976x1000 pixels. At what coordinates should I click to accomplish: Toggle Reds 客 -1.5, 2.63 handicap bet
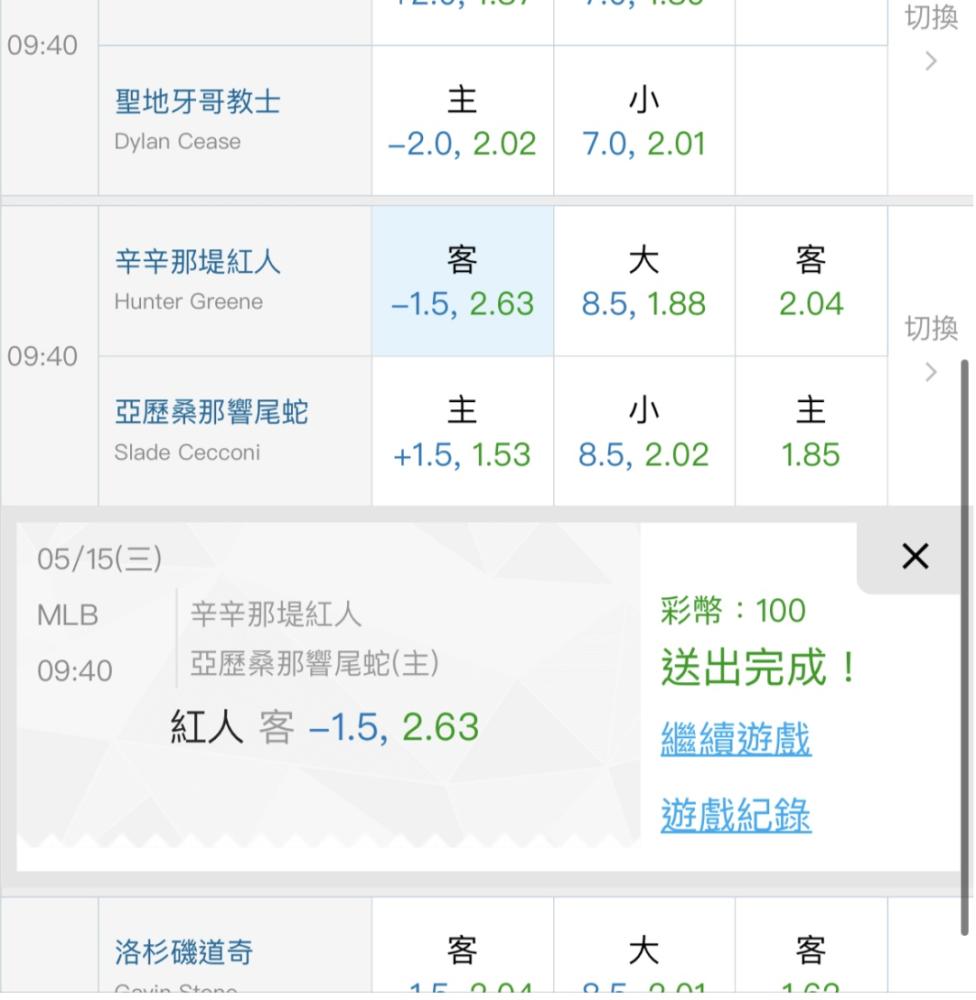point(462,281)
